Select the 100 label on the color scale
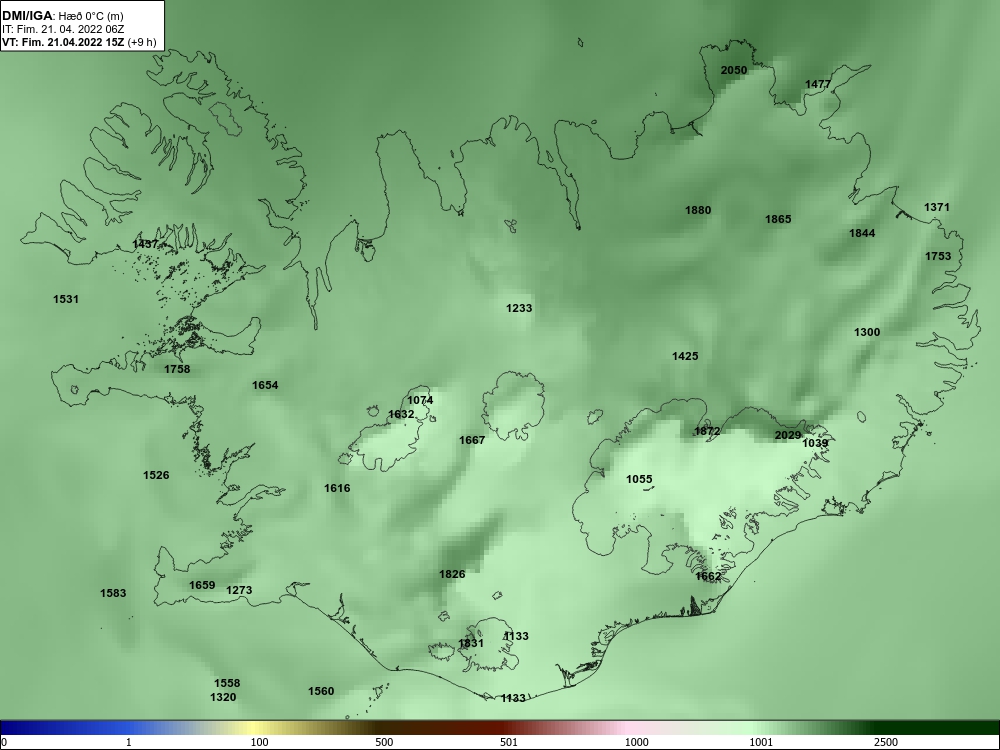 tap(259, 742)
